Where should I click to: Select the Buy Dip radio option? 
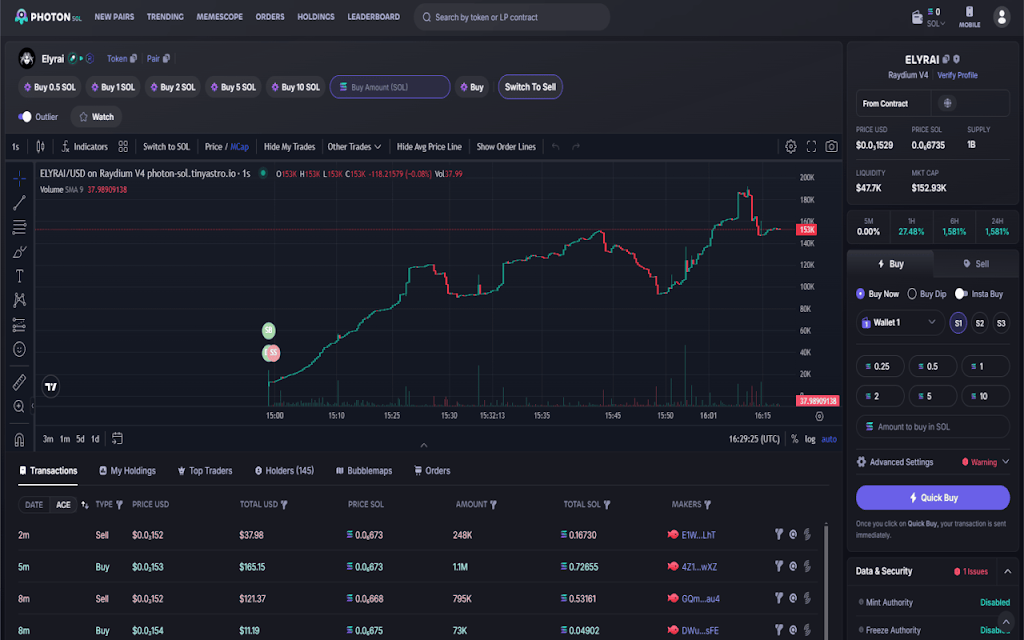[912, 294]
